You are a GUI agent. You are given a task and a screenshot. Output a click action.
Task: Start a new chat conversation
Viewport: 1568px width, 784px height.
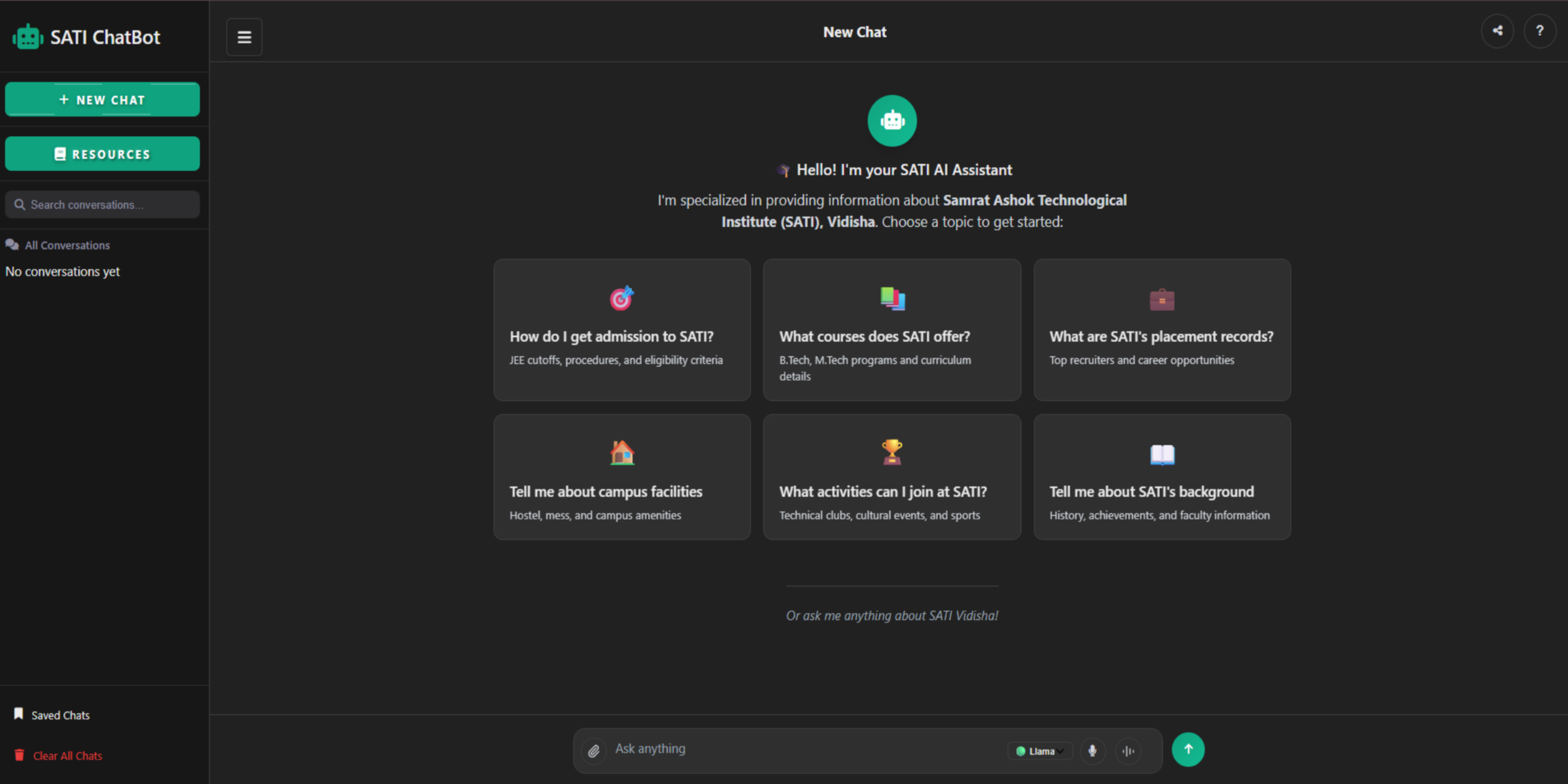[102, 99]
